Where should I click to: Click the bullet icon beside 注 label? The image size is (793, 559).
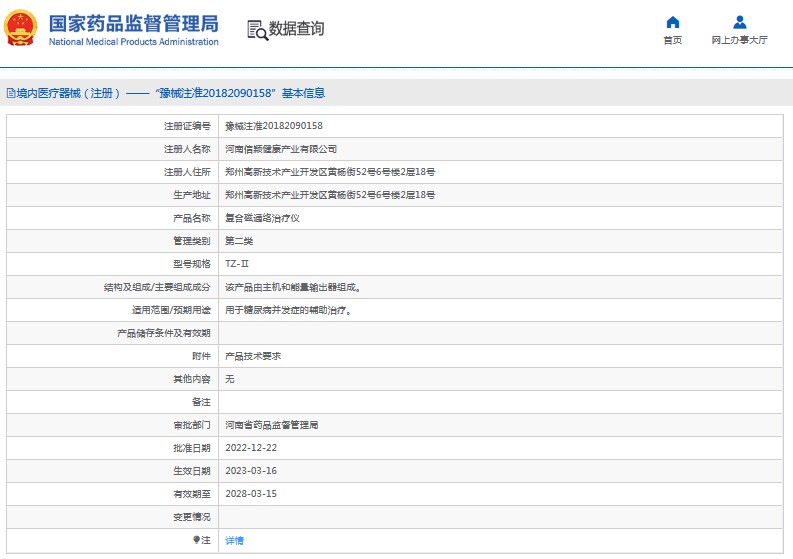click(x=196, y=540)
